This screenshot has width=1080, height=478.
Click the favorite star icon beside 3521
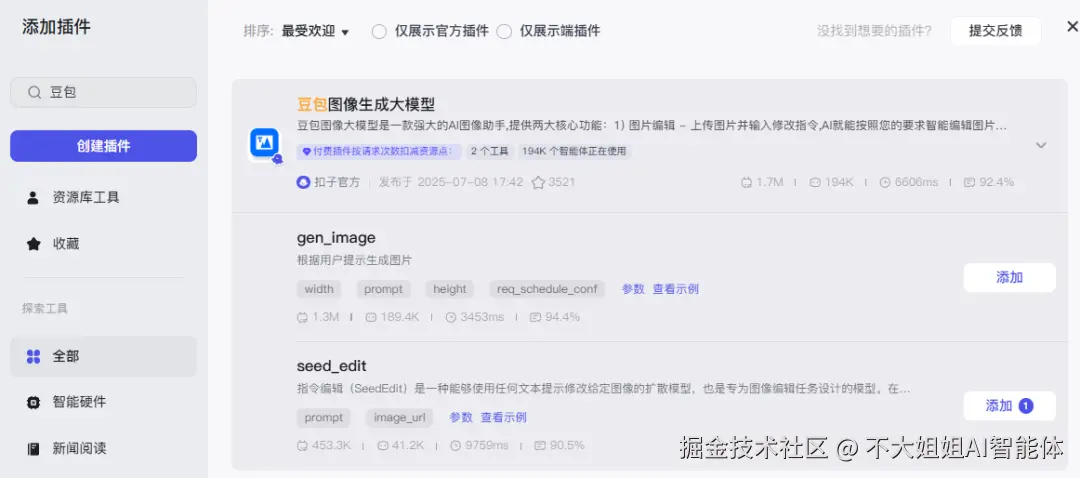point(539,183)
